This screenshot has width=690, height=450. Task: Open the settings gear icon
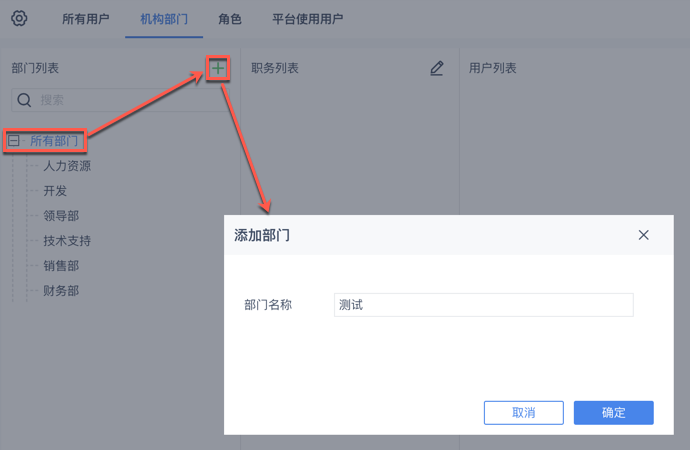tap(19, 18)
